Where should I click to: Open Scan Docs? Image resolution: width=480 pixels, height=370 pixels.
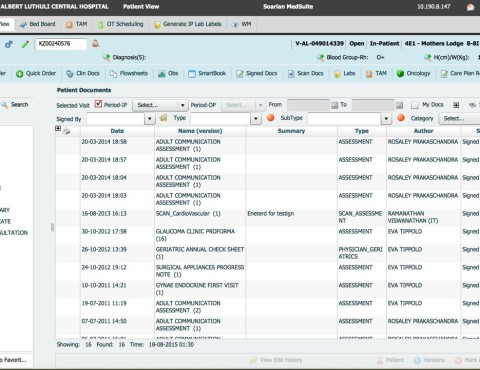coord(305,74)
